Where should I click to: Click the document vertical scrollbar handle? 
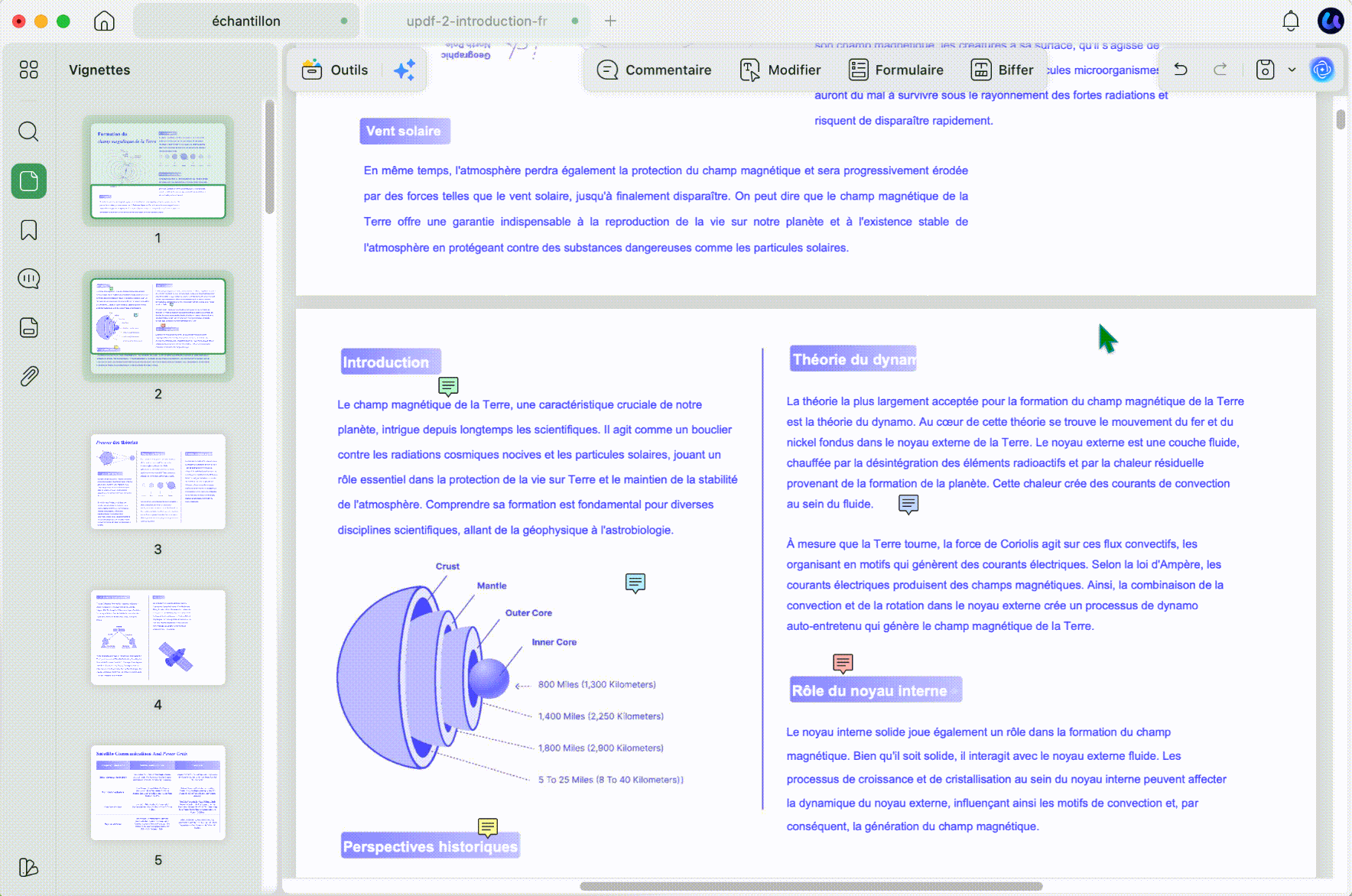click(1341, 119)
